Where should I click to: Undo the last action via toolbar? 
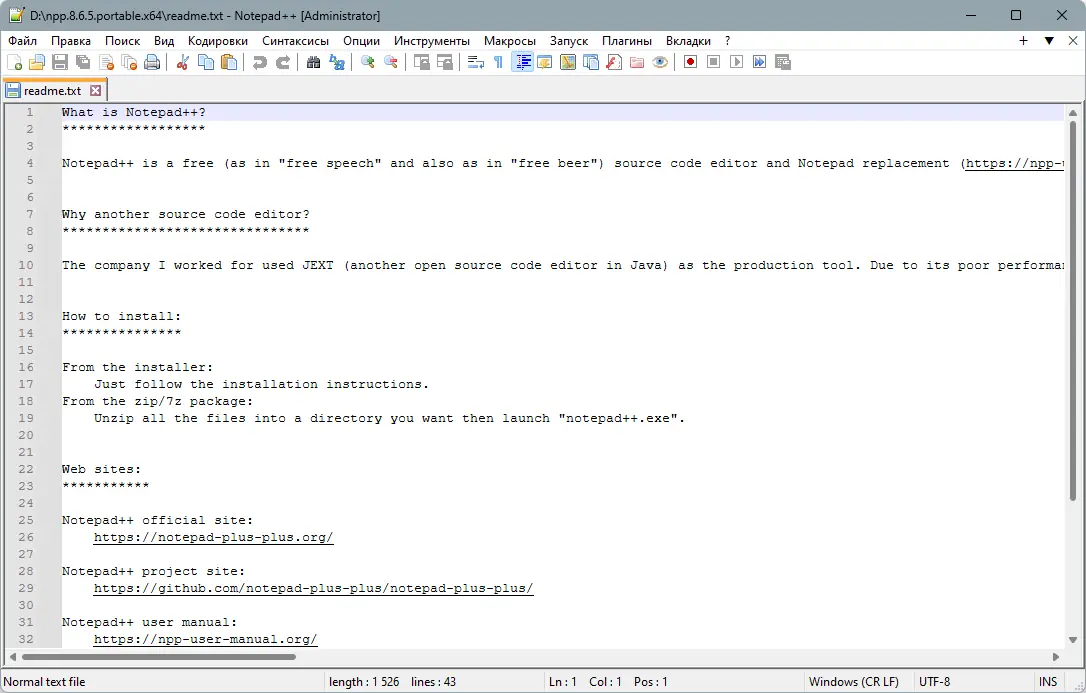tap(260, 62)
